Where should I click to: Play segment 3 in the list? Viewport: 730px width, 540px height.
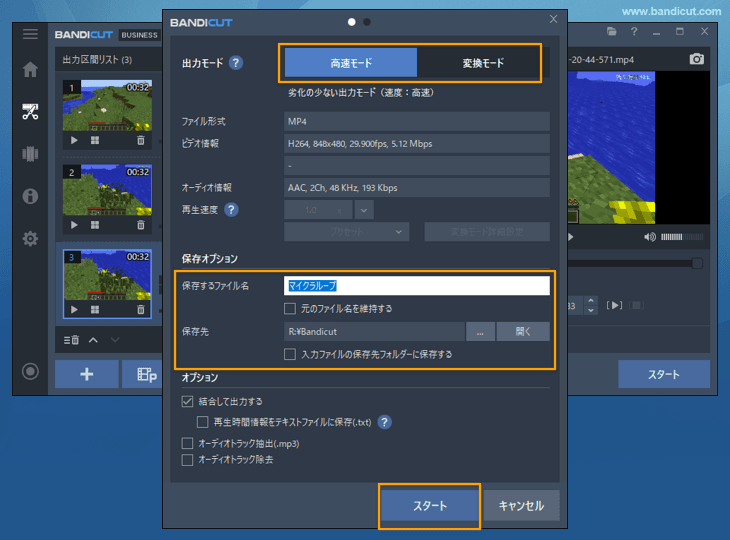coord(74,310)
